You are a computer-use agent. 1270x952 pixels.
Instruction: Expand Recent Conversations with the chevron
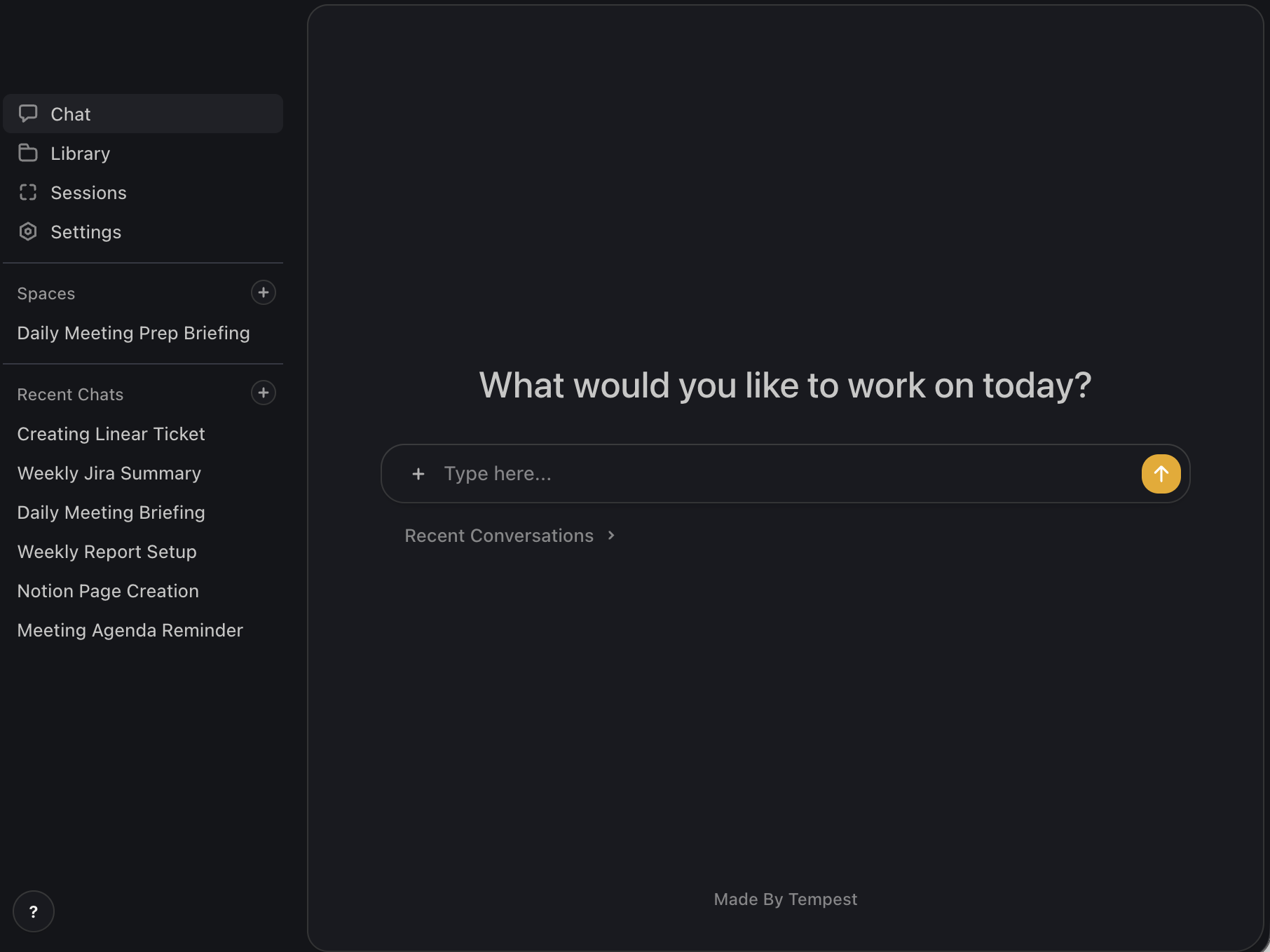tap(609, 535)
